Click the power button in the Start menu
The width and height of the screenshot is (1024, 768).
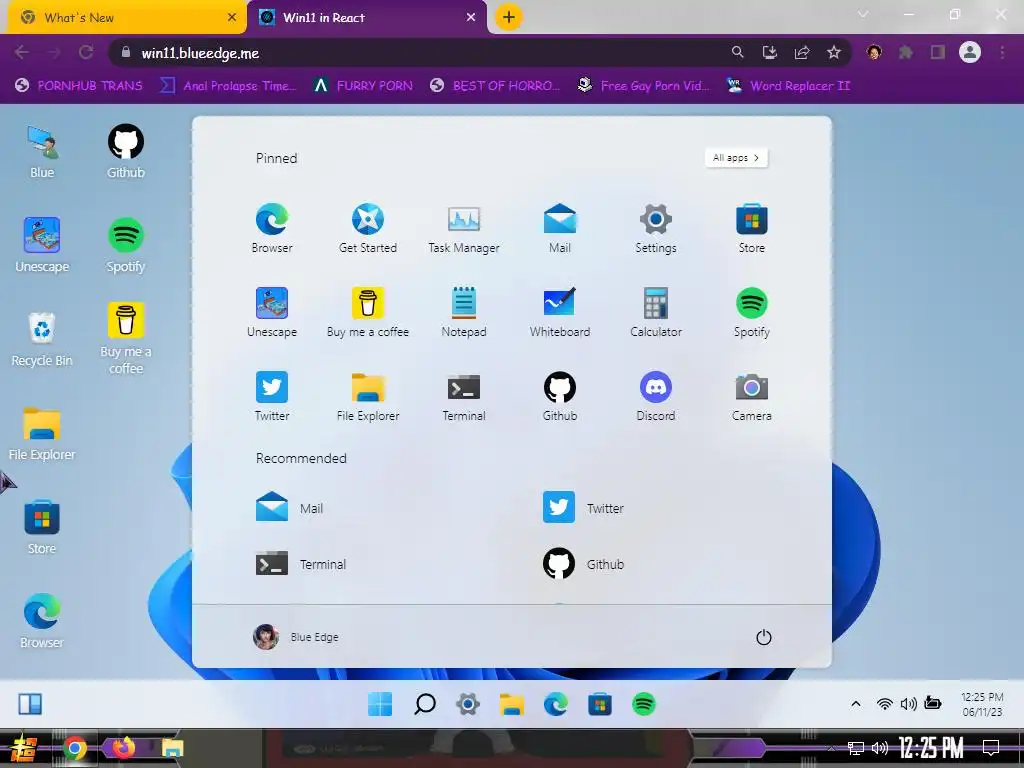(x=763, y=637)
